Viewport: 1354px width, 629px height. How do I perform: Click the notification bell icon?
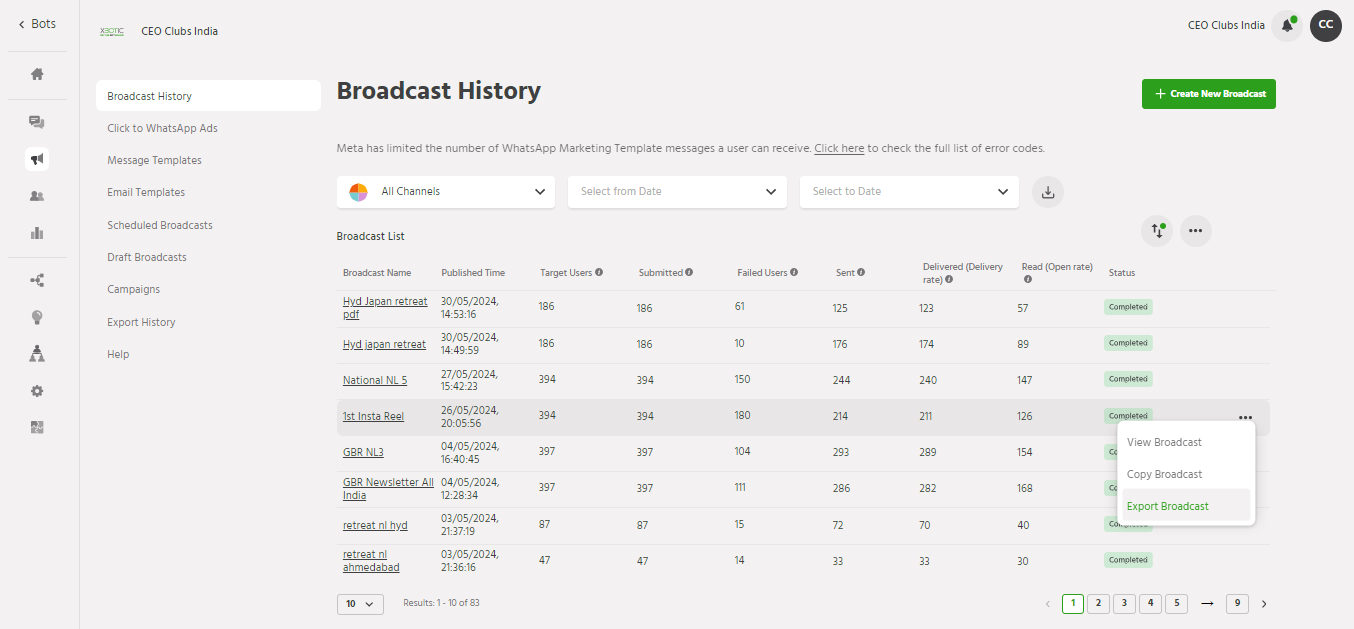(1287, 26)
